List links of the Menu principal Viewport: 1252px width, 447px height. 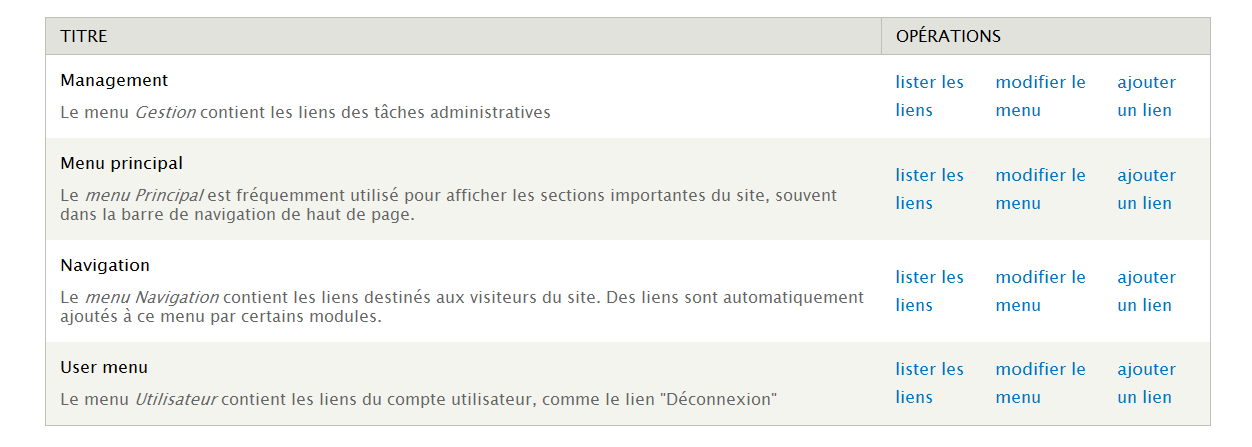[929, 176]
